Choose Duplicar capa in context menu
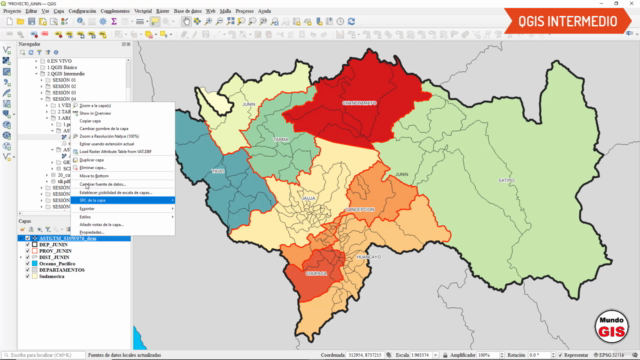Screen dimensions: 640x360 point(123,160)
